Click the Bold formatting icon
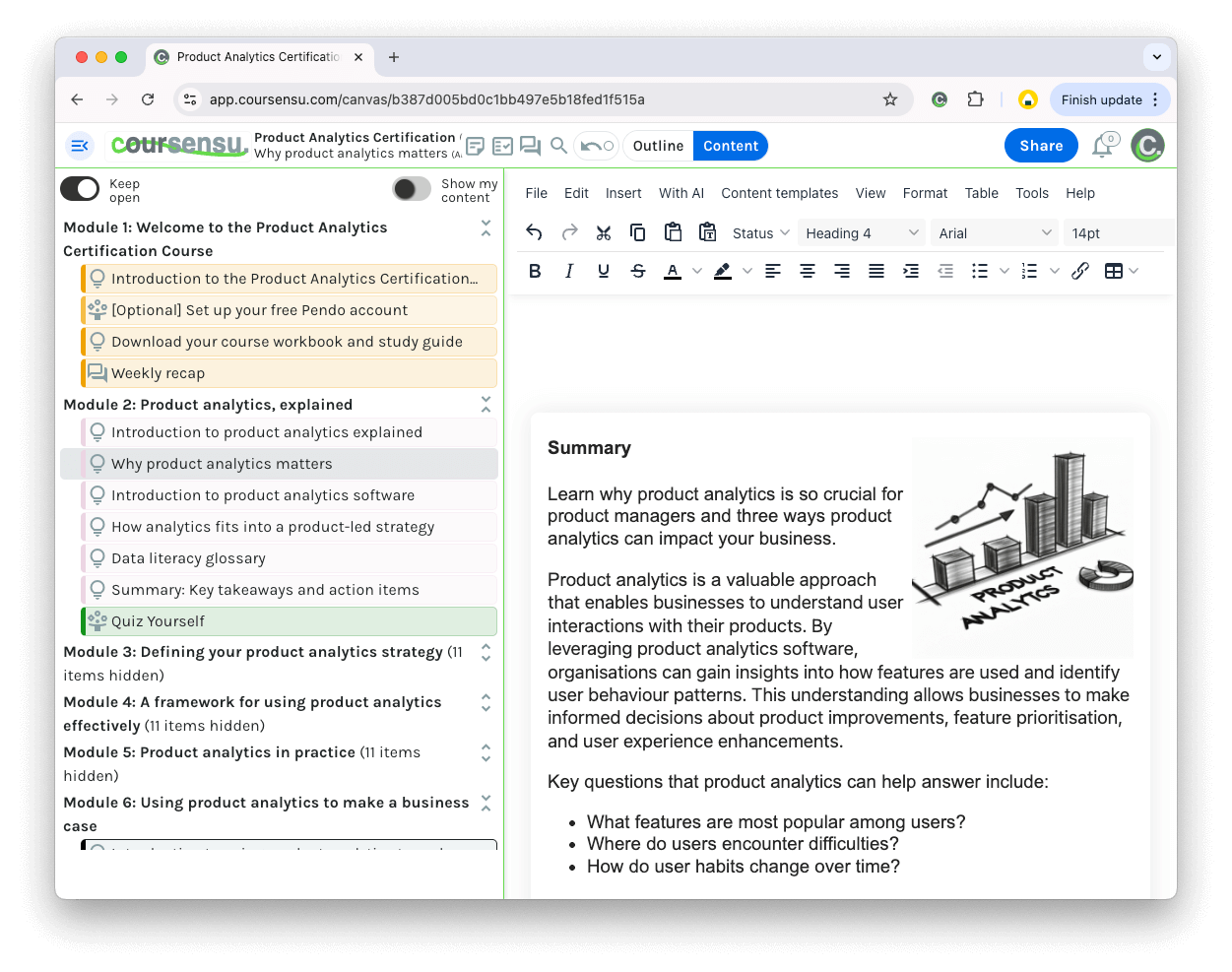The height and width of the screenshot is (972, 1232). coord(535,271)
